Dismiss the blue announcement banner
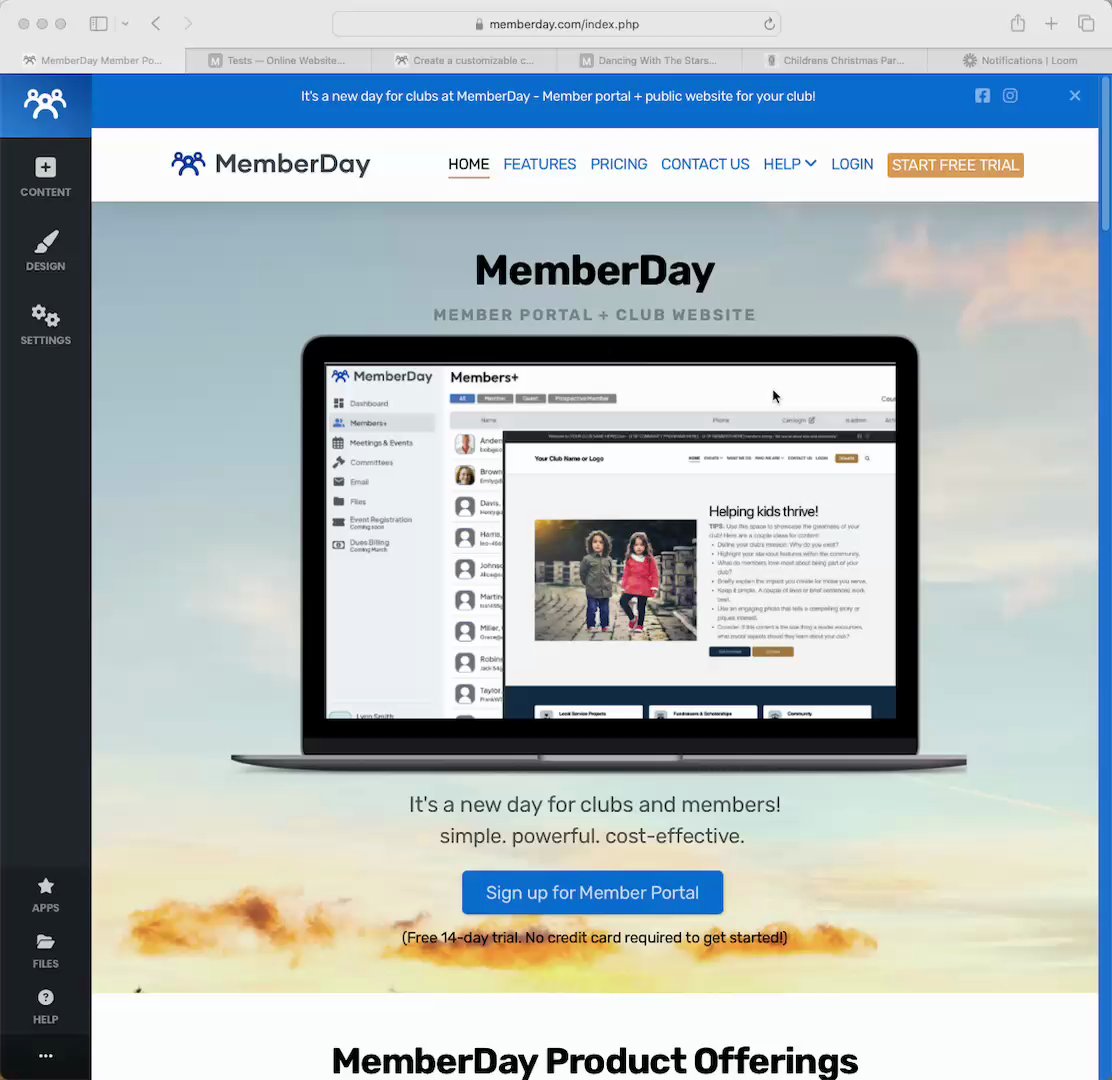1112x1080 pixels. pyautogui.click(x=1075, y=96)
